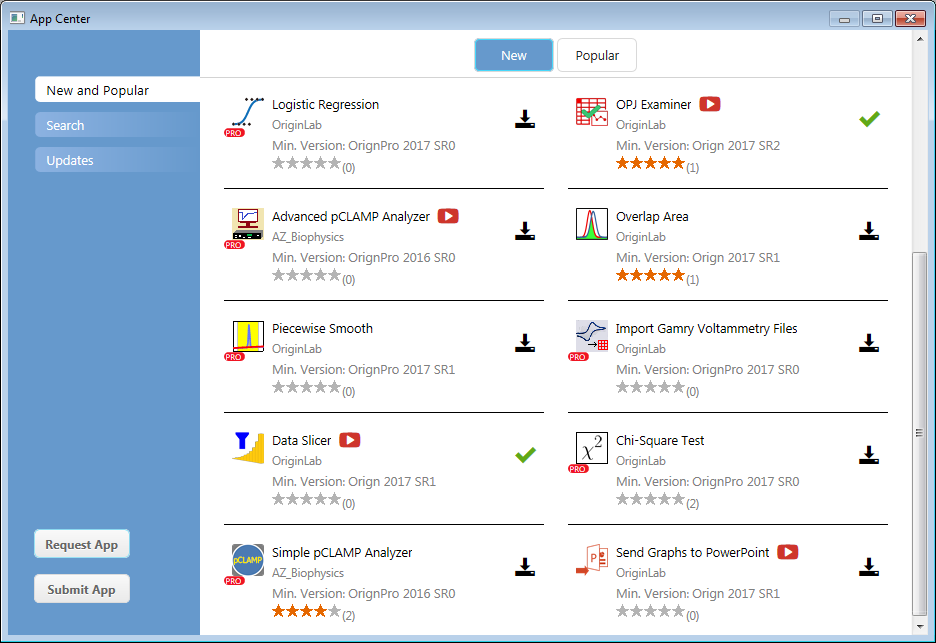
Task: Open the Overlap Area title
Action: tap(652, 216)
